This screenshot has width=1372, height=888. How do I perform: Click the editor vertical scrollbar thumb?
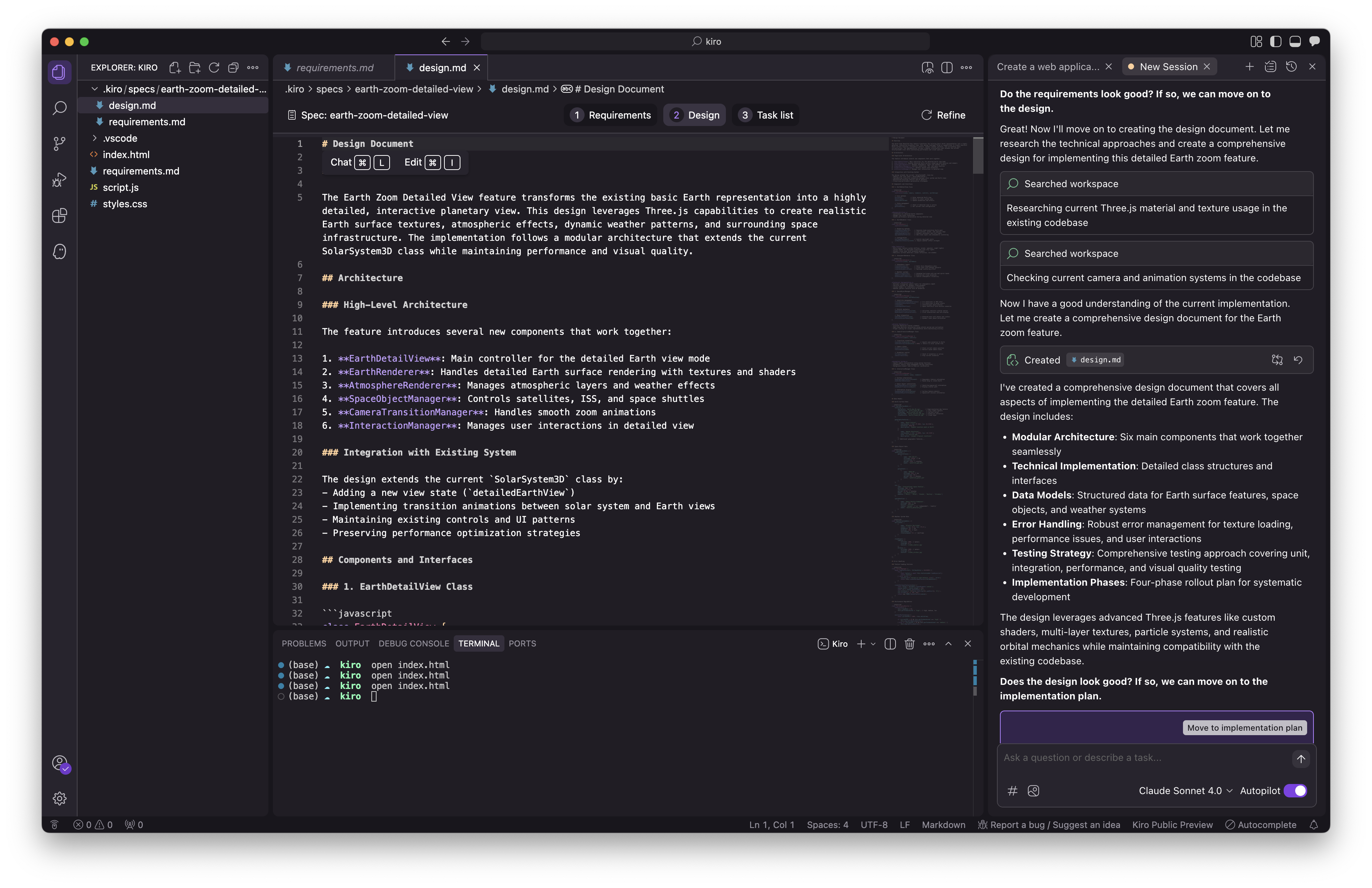[978, 155]
